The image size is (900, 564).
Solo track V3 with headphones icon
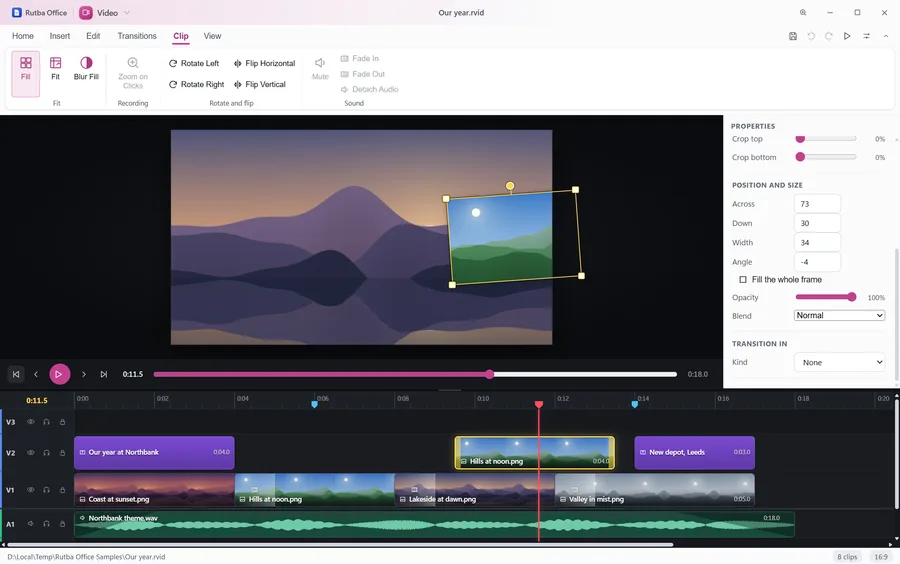point(46,422)
